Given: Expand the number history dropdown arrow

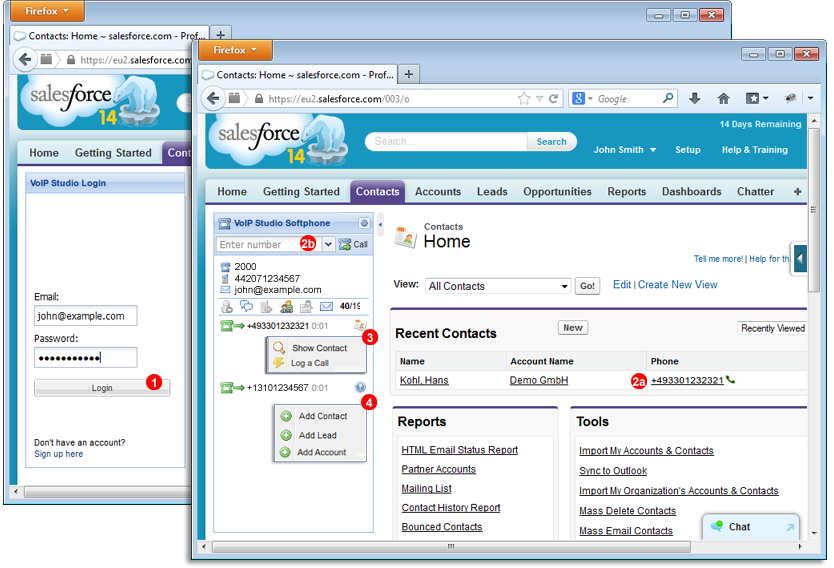Looking at the screenshot, I should [328, 244].
